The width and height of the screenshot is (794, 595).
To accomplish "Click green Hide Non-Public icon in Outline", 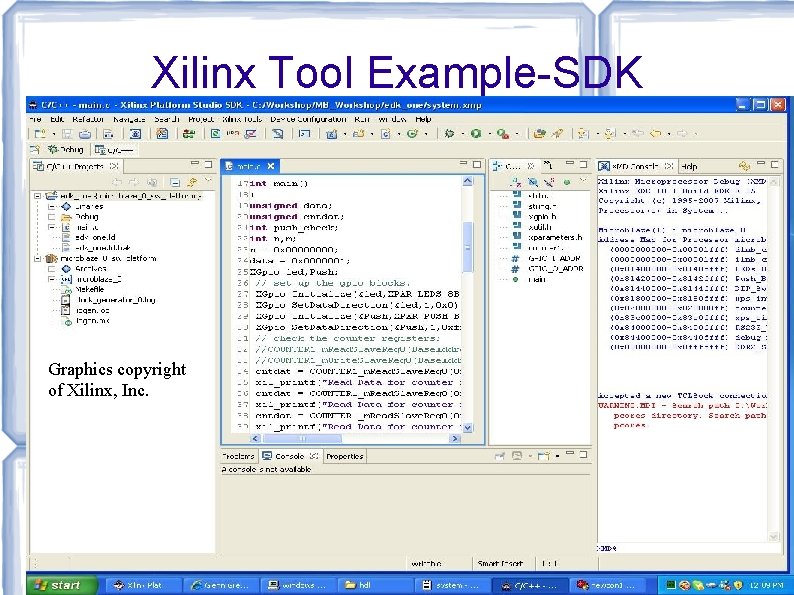I will [567, 182].
